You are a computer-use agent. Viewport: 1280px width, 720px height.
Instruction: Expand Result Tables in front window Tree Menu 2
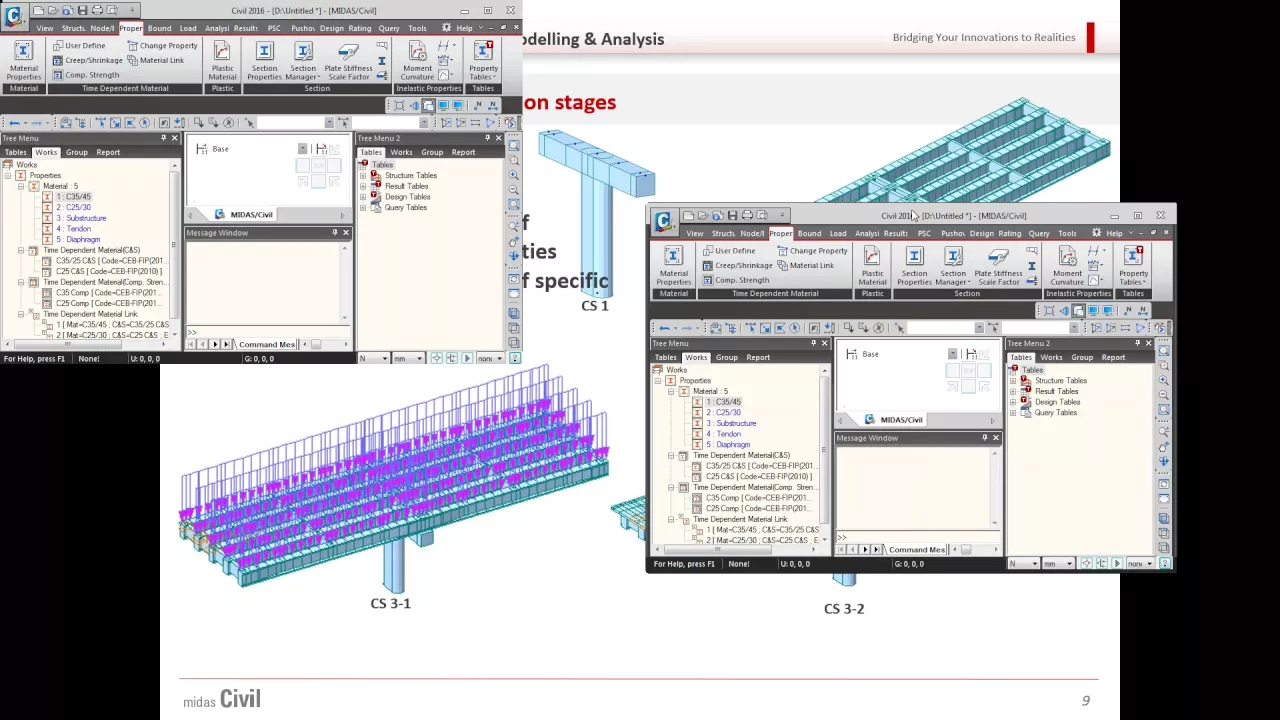coord(1013,392)
